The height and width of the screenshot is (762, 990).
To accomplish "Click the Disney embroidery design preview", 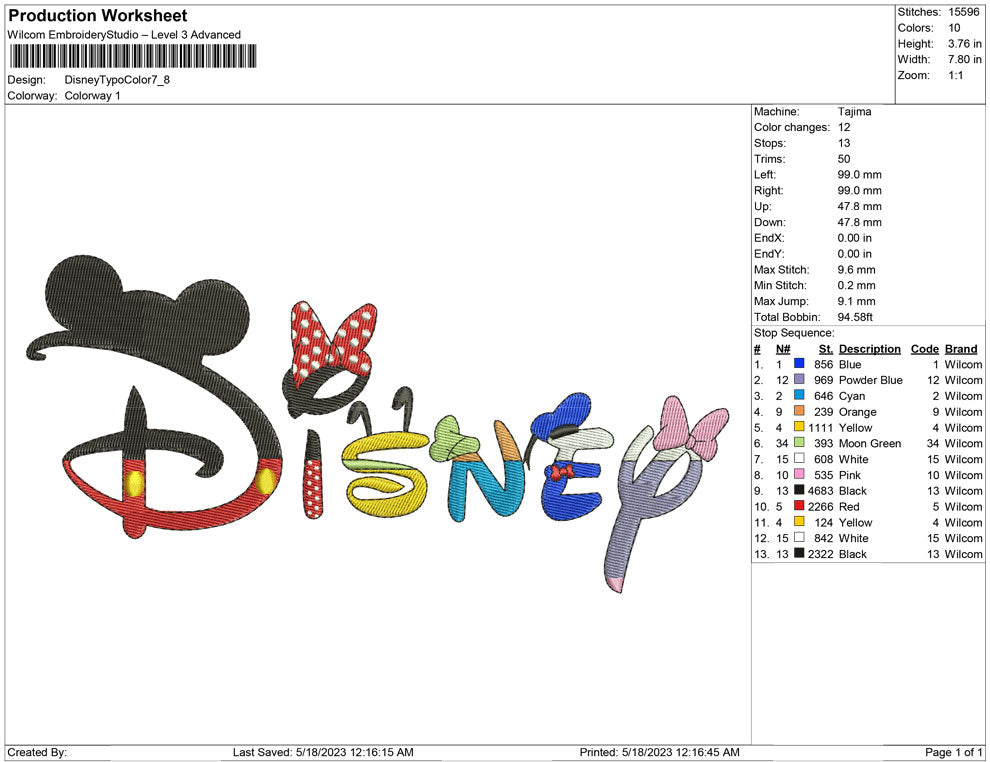I will [x=378, y=424].
